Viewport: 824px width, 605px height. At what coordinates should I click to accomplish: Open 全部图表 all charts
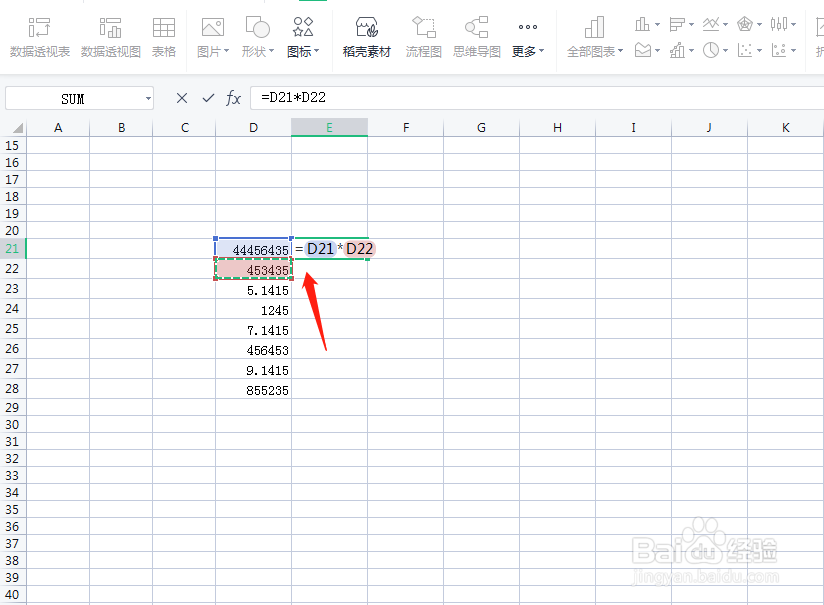[x=595, y=37]
